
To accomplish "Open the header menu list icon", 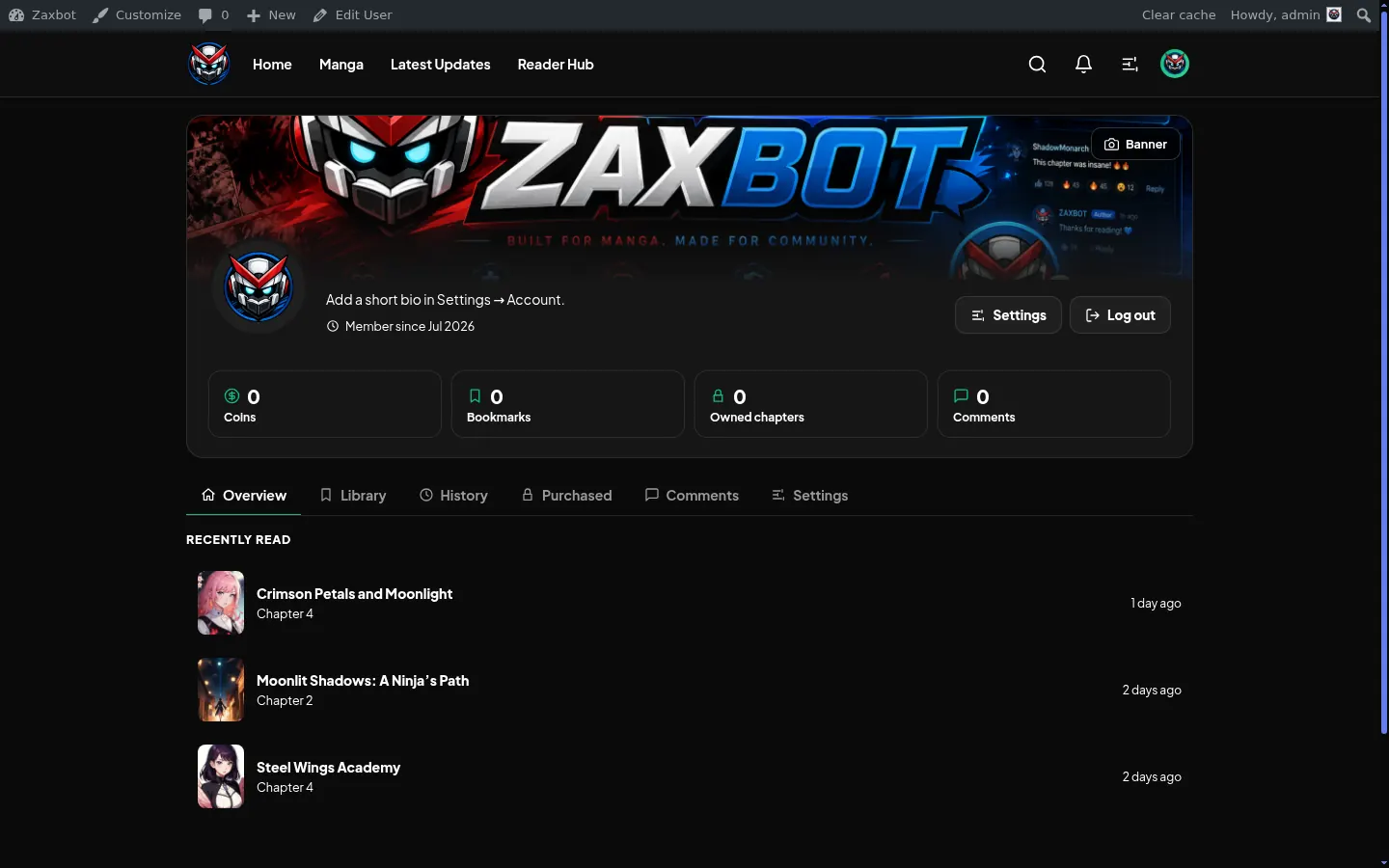I will 1130,64.
